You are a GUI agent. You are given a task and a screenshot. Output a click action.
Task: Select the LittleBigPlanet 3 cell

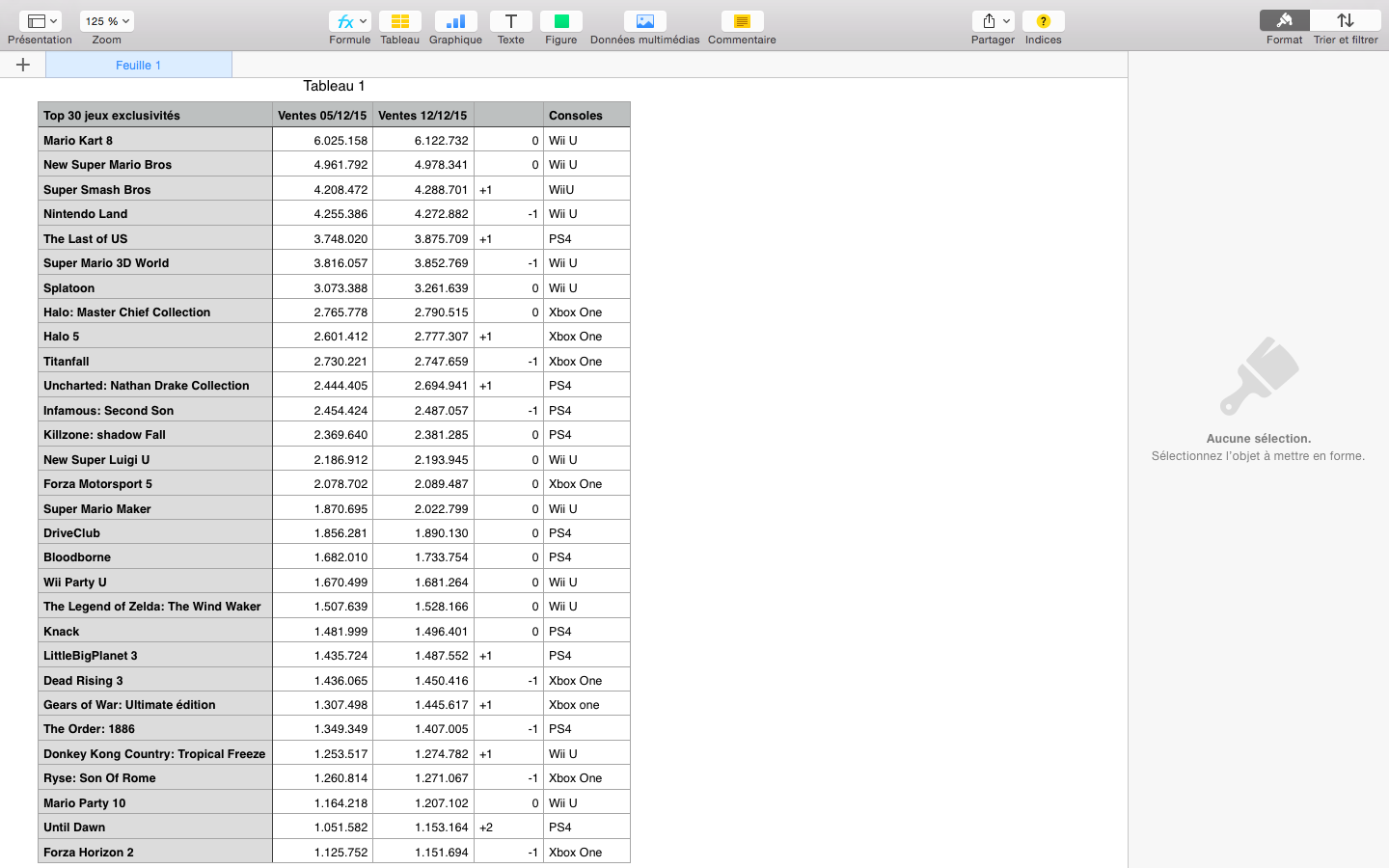(155, 655)
